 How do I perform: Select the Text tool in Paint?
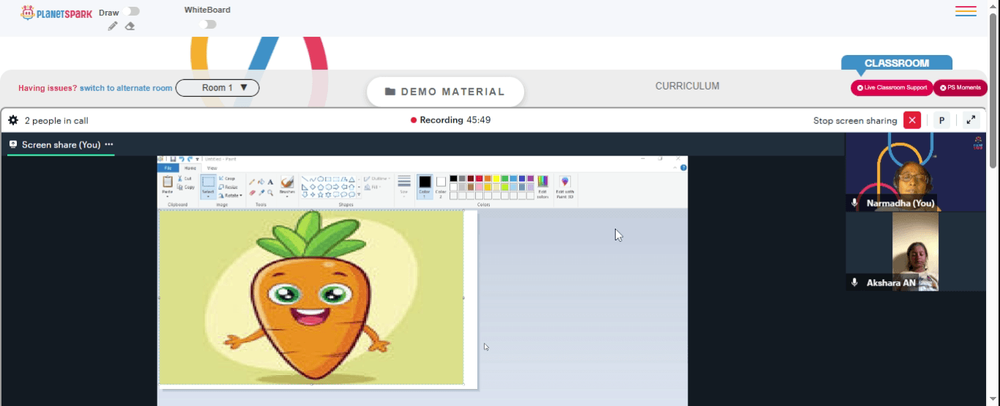tap(270, 182)
